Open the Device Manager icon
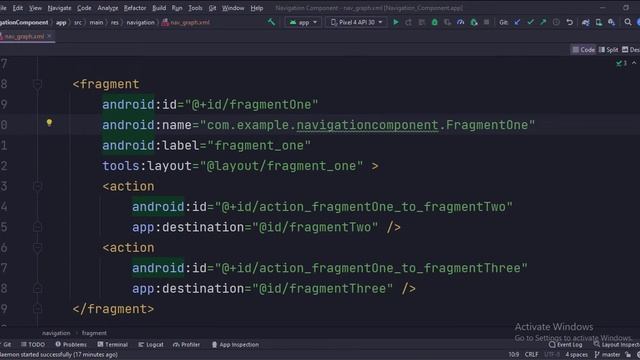 click(599, 22)
